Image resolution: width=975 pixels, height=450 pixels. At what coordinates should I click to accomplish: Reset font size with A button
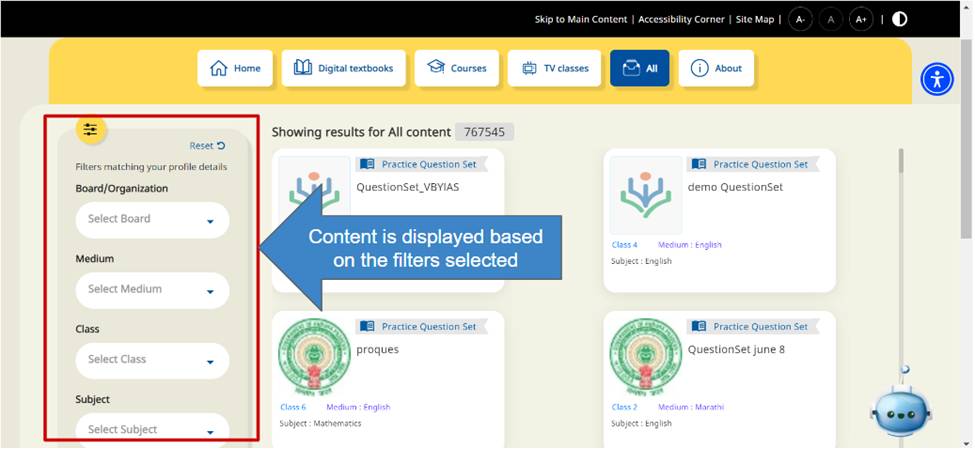831,19
